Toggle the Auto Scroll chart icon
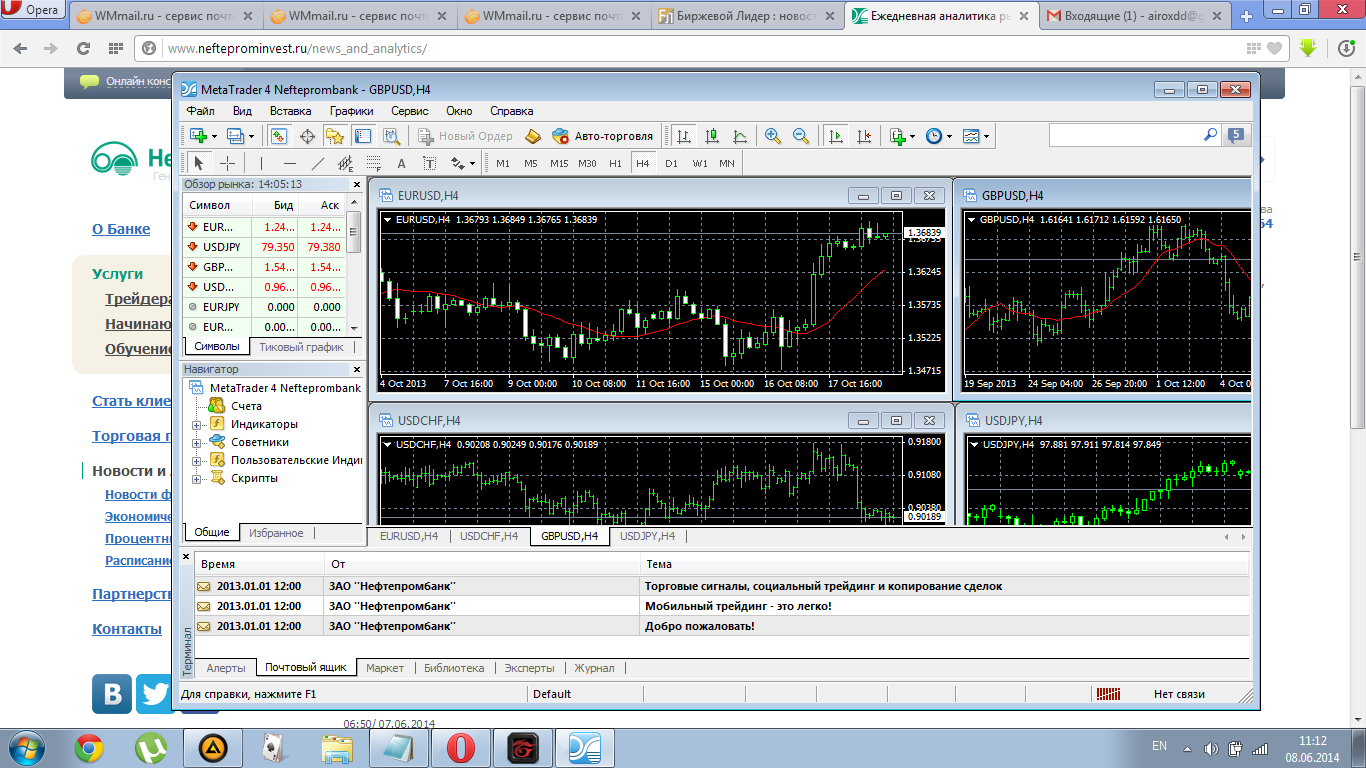 pos(836,136)
